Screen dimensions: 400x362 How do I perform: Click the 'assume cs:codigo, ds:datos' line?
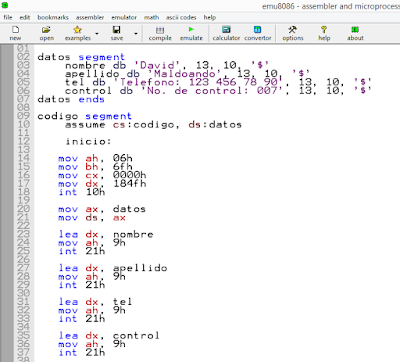tap(153, 125)
